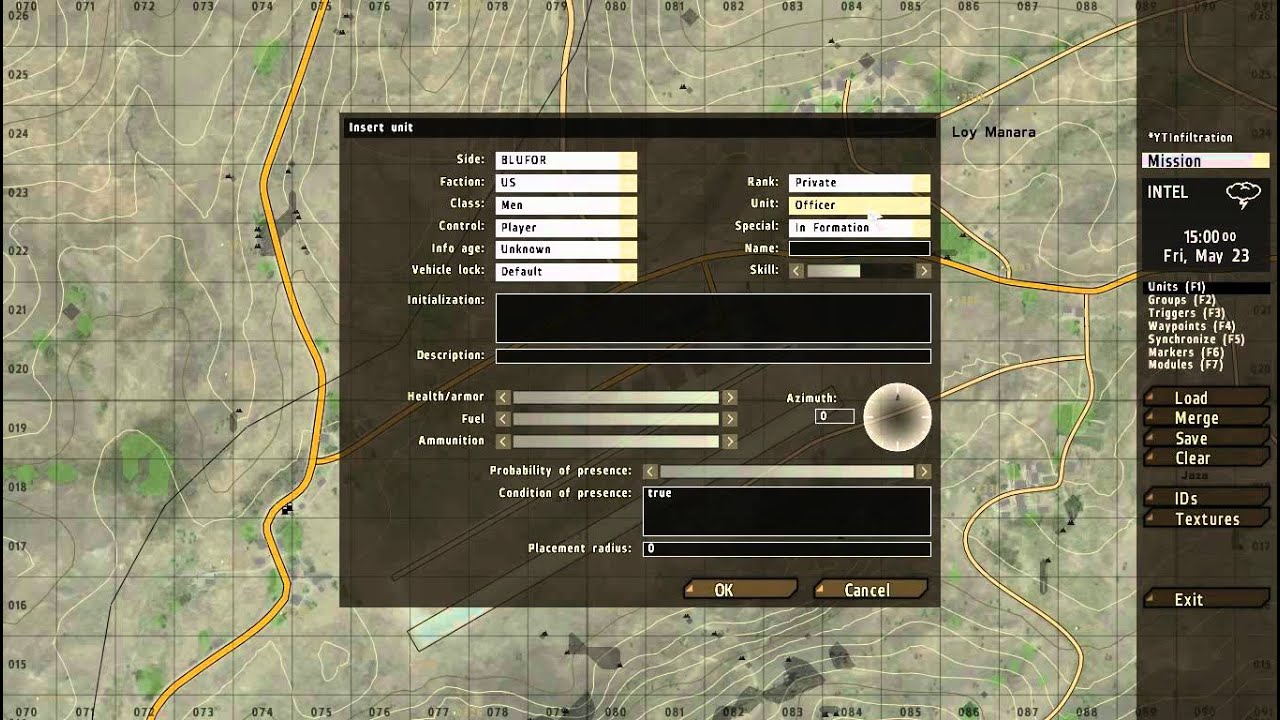Focus the Name input field
This screenshot has width=1280, height=720.
point(859,249)
